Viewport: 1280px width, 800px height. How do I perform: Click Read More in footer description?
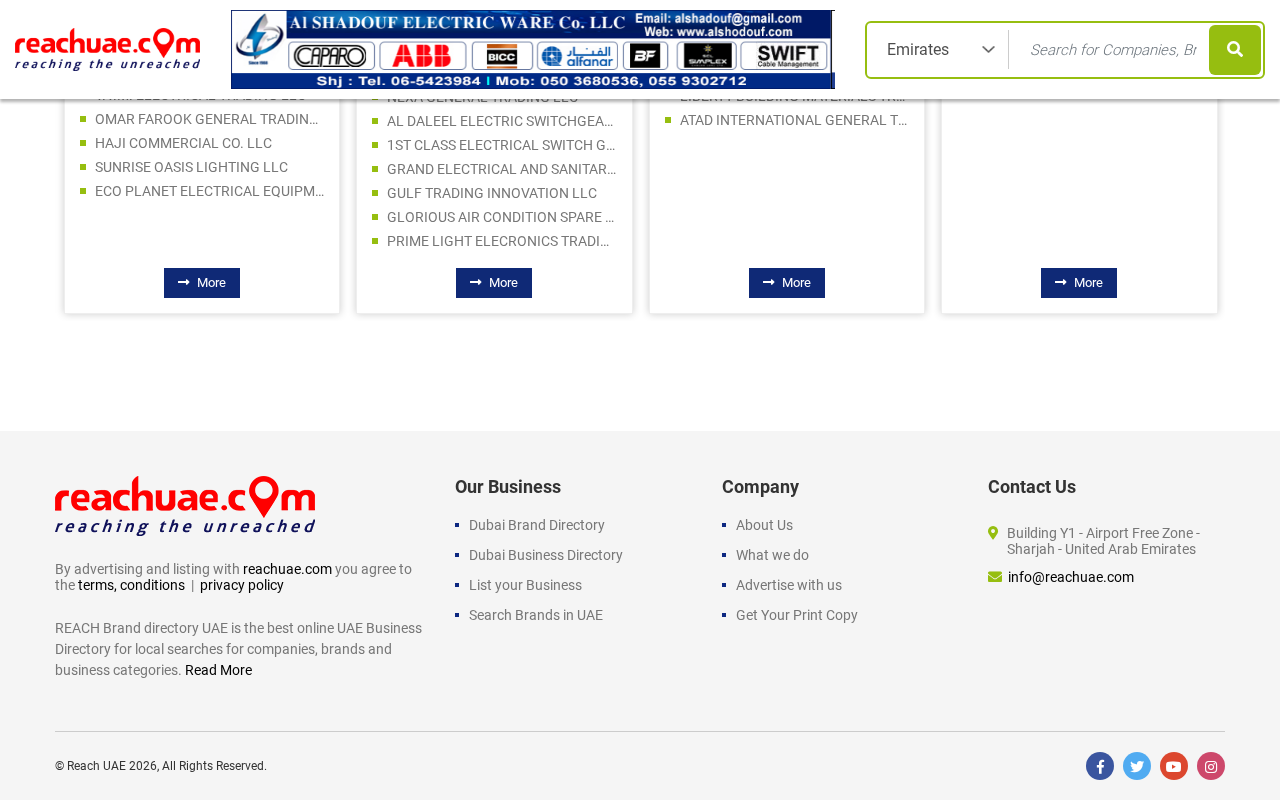click(x=218, y=670)
